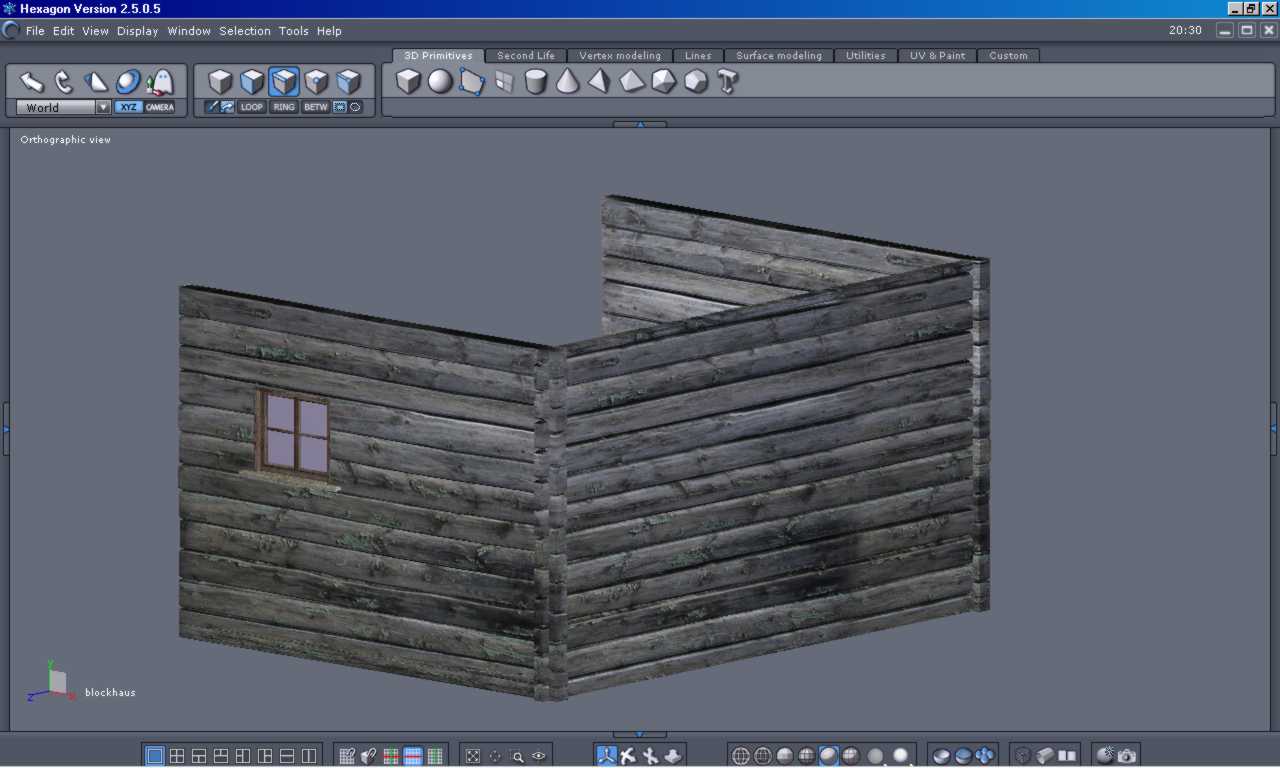Set single viewport layout
1280x768 pixels.
pos(155,756)
